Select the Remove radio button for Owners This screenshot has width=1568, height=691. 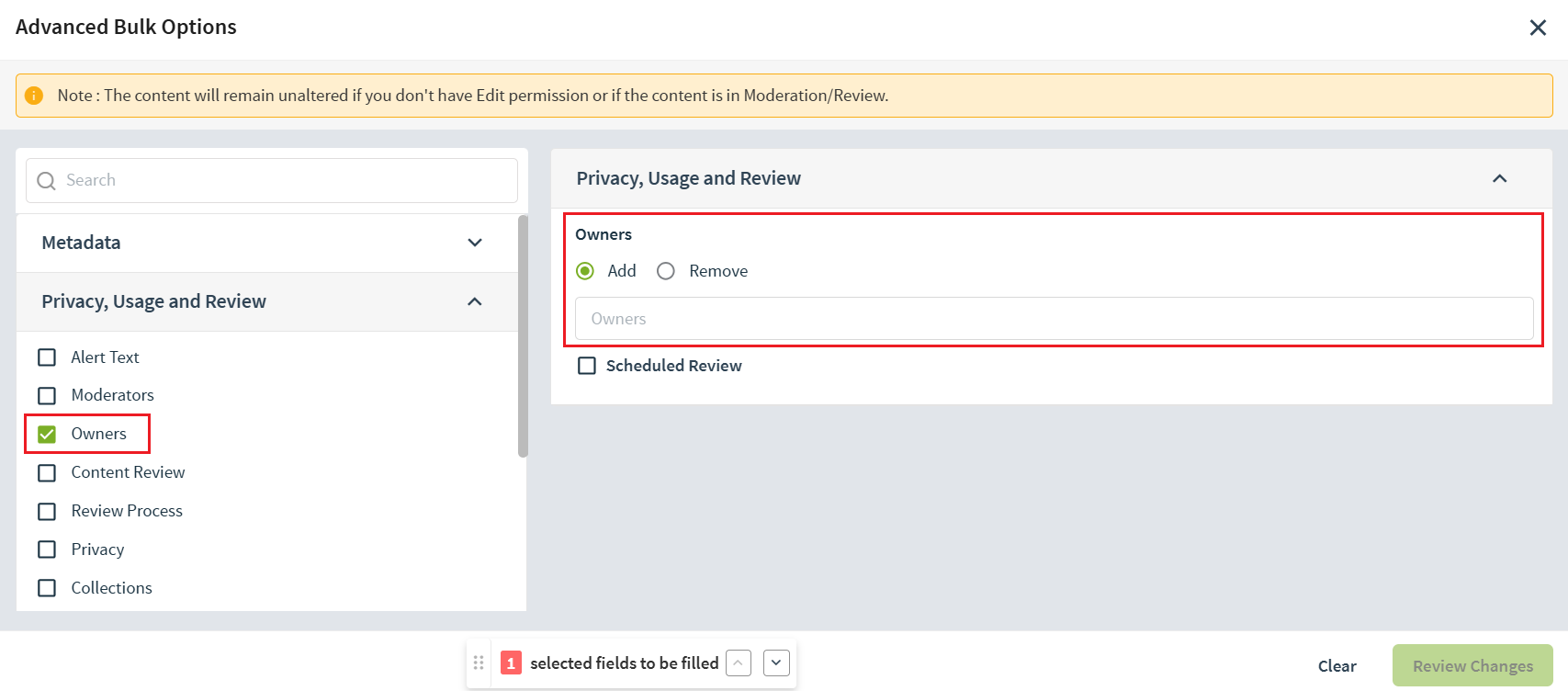coord(666,271)
